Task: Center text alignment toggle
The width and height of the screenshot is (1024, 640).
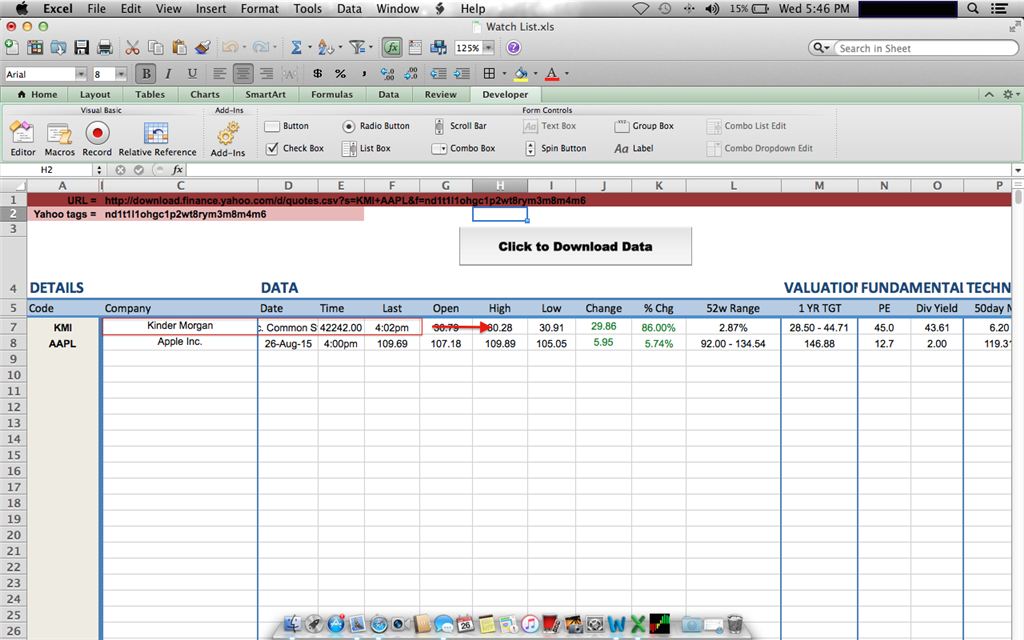Action: 243,74
